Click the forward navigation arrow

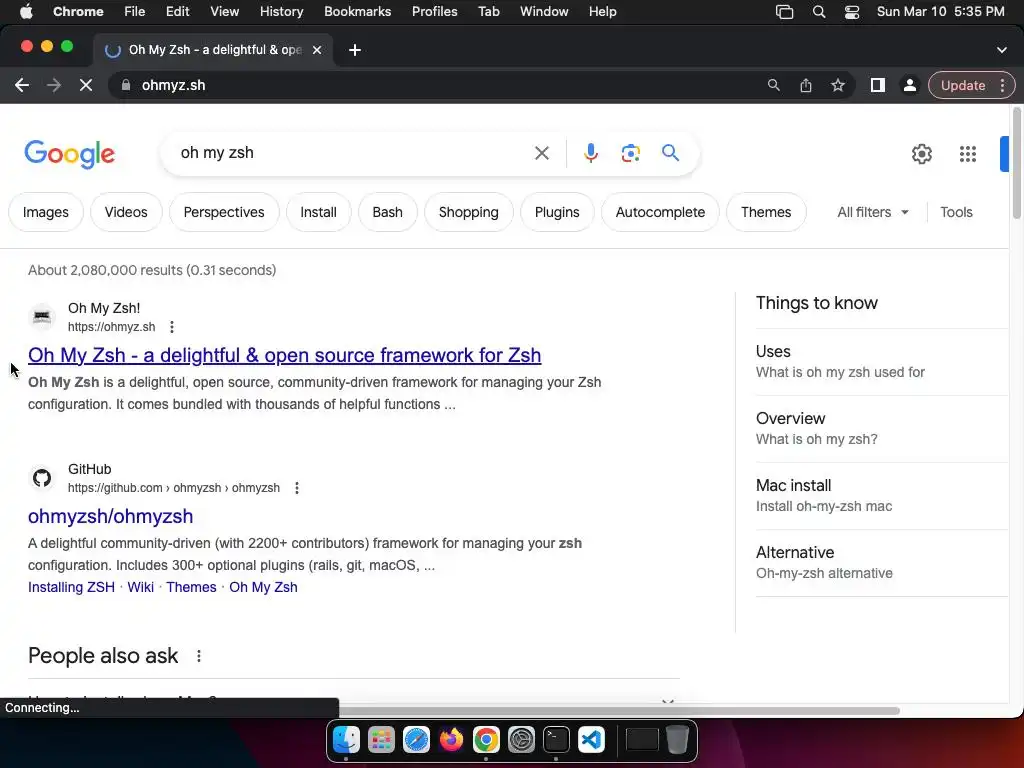pyautogui.click(x=54, y=85)
